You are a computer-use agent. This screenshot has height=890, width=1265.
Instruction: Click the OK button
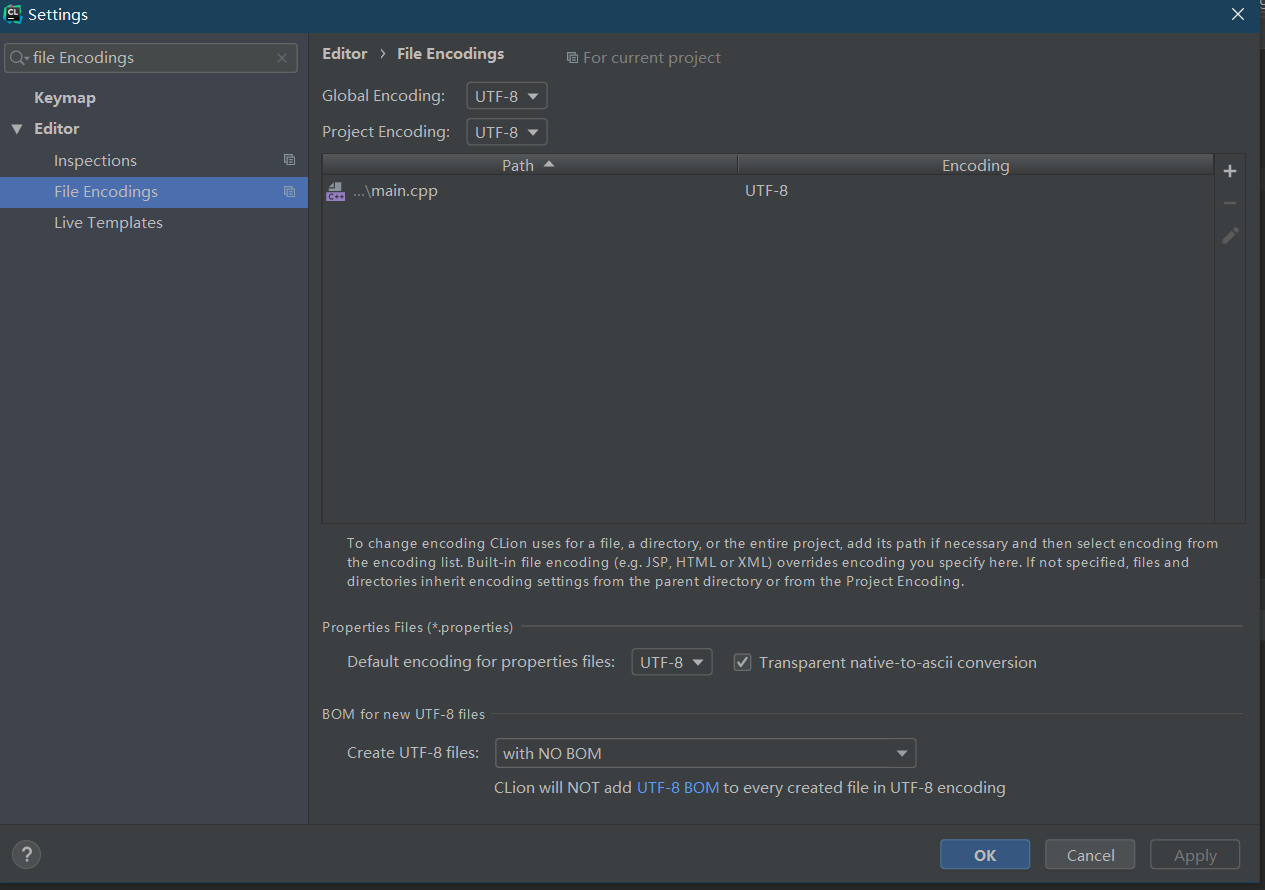[x=985, y=855]
